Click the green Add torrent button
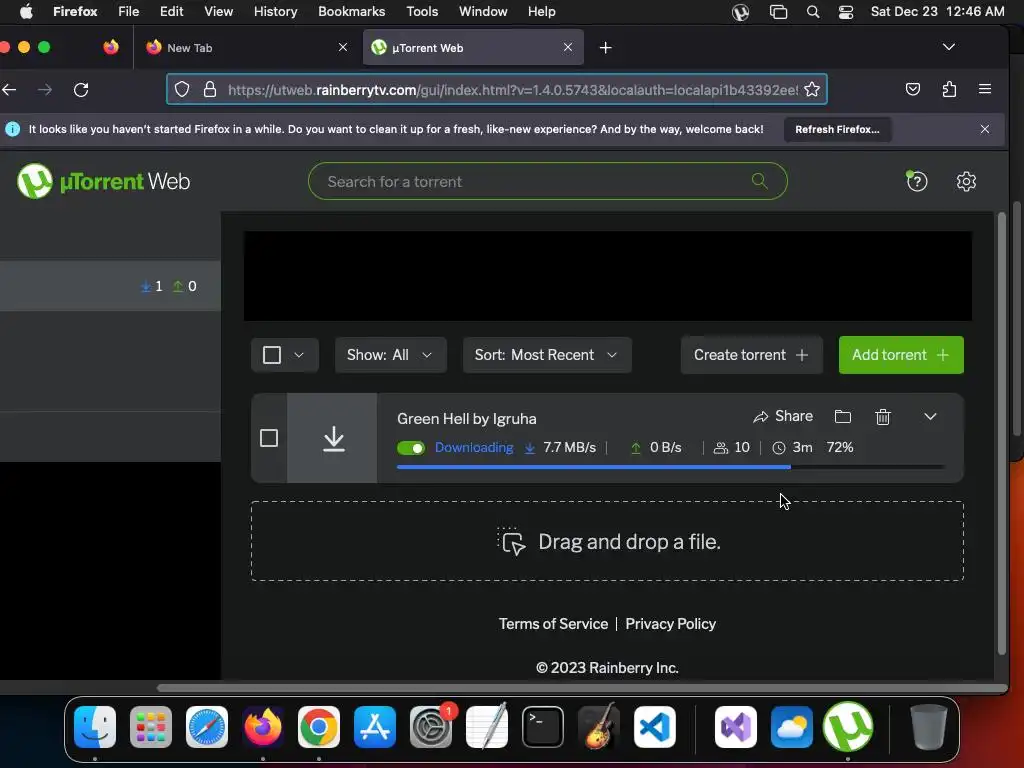 [x=901, y=355]
